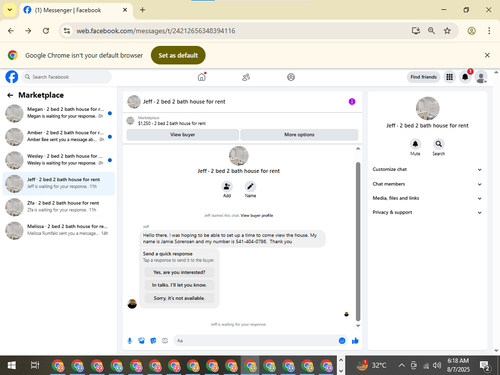Viewport: 500px width, 375px height.
Task: Open Chrome profile icon
Action: [x=471, y=31]
